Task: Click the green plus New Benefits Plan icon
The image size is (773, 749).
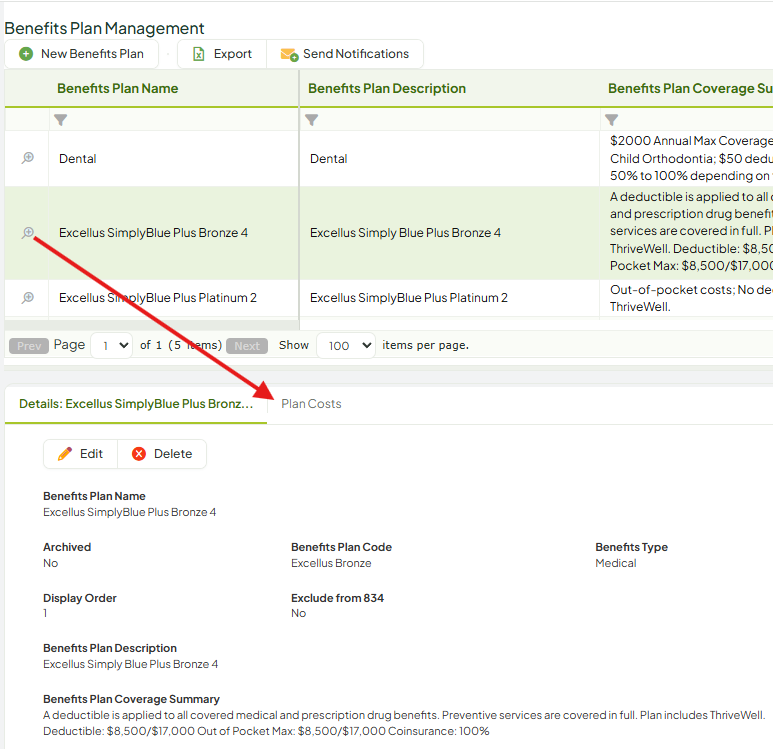Action: click(26, 54)
